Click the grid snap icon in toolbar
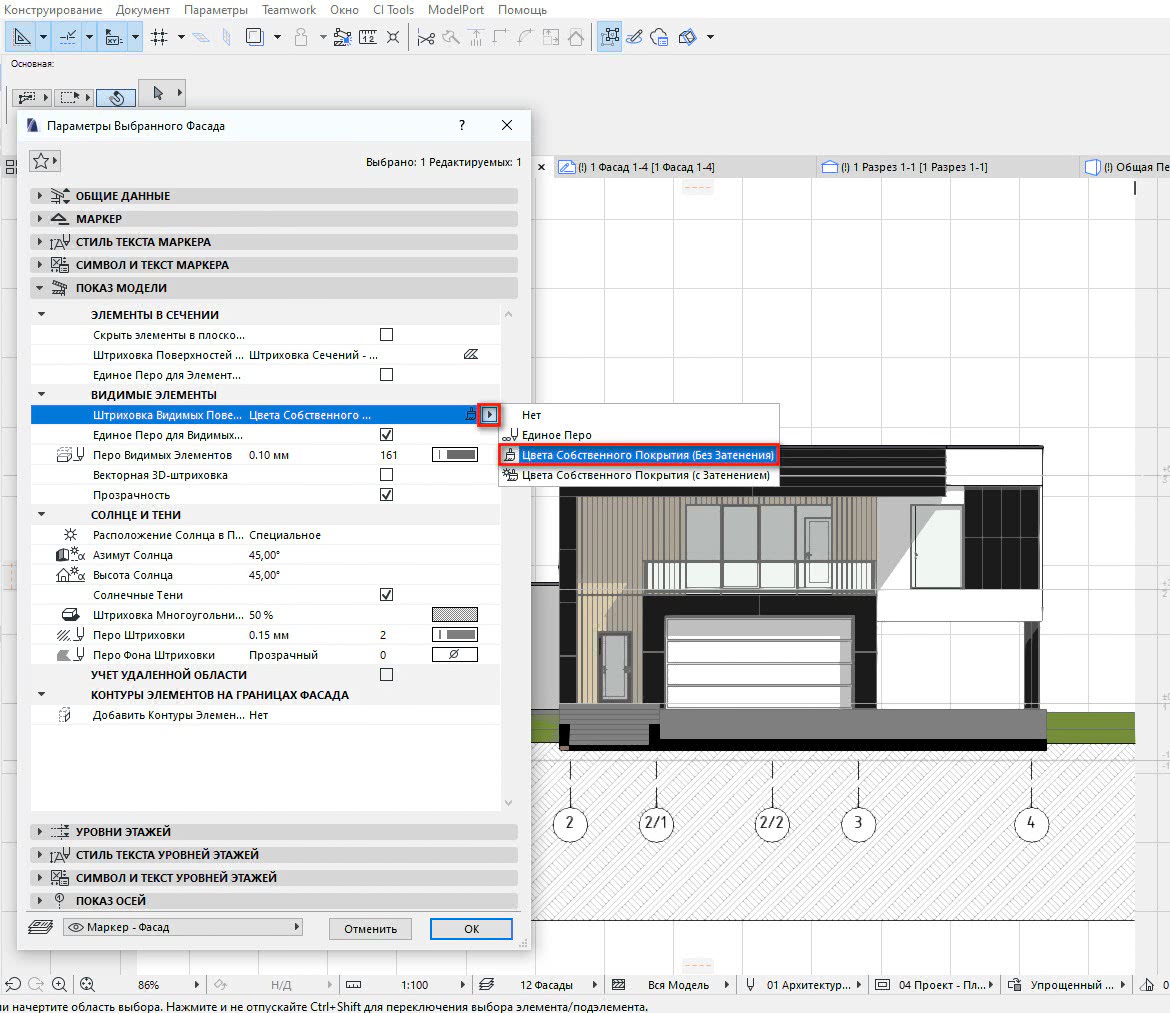The height and width of the screenshot is (1013, 1170). pos(159,38)
